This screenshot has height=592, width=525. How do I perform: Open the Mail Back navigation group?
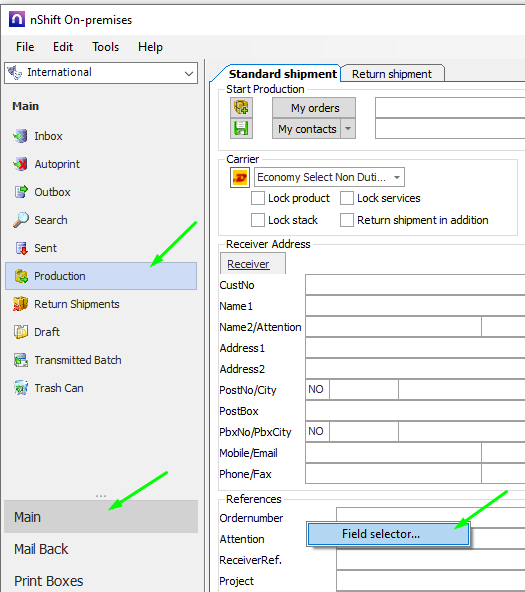pyautogui.click(x=101, y=549)
